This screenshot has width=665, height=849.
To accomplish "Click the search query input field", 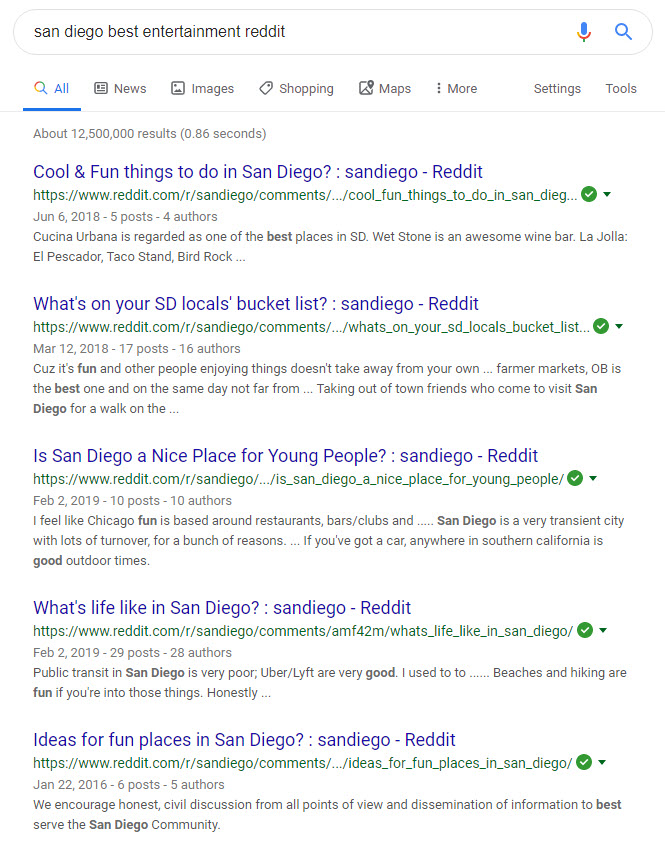I will [290, 32].
